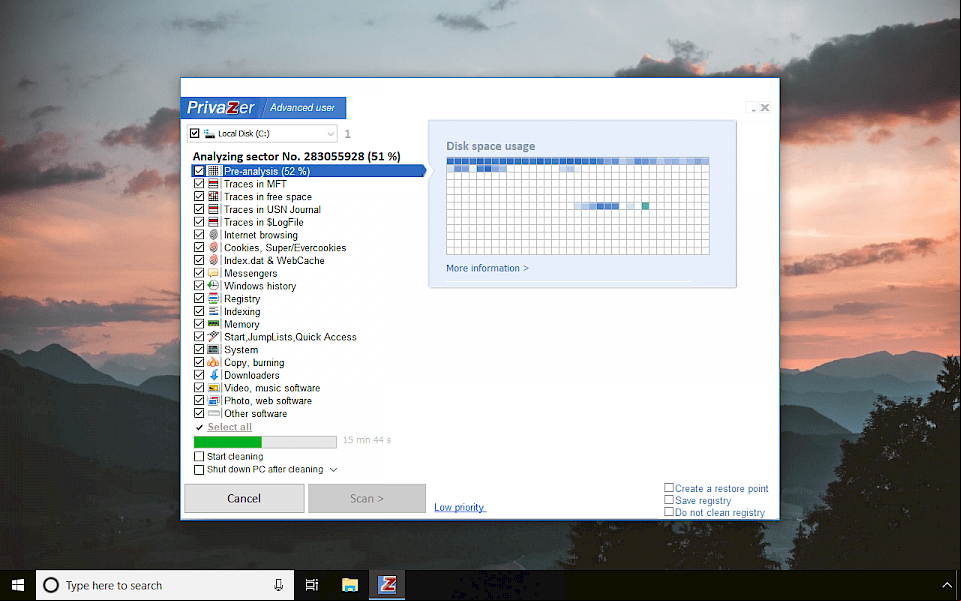Screen dimensions: 961x601
Task: Click the Windows history clock icon
Action: [x=213, y=285]
